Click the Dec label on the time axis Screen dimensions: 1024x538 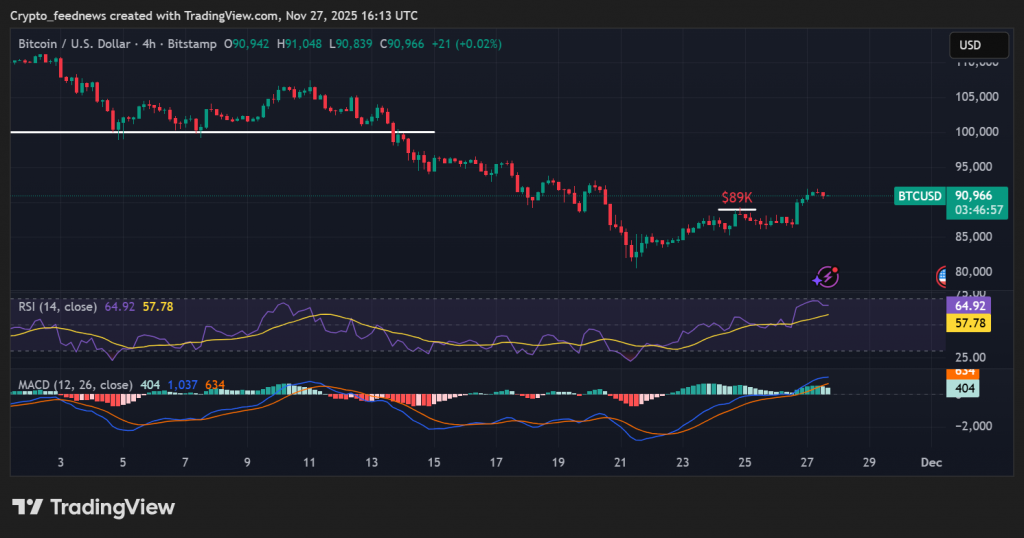click(931, 463)
